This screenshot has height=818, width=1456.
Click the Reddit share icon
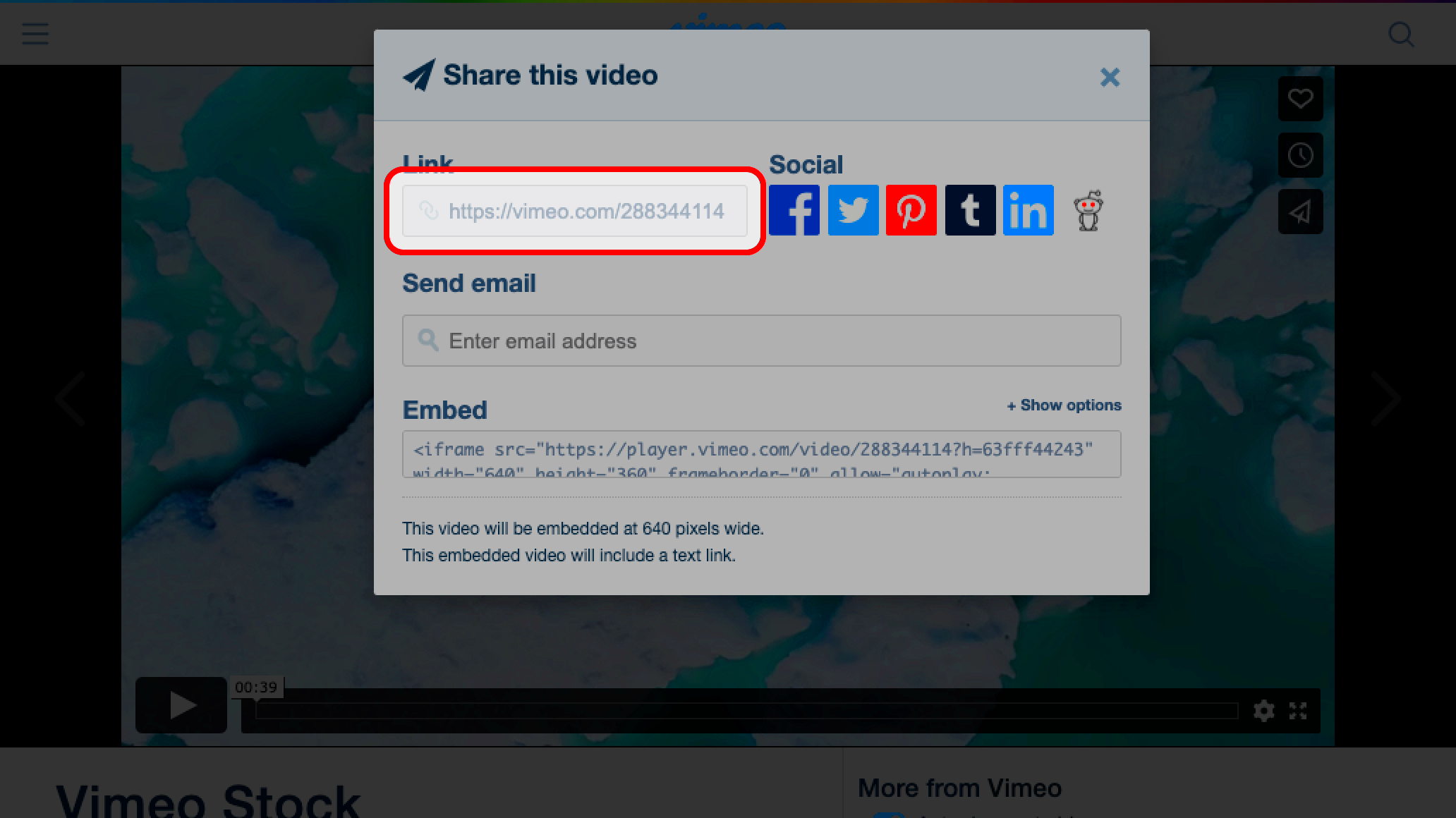point(1088,210)
